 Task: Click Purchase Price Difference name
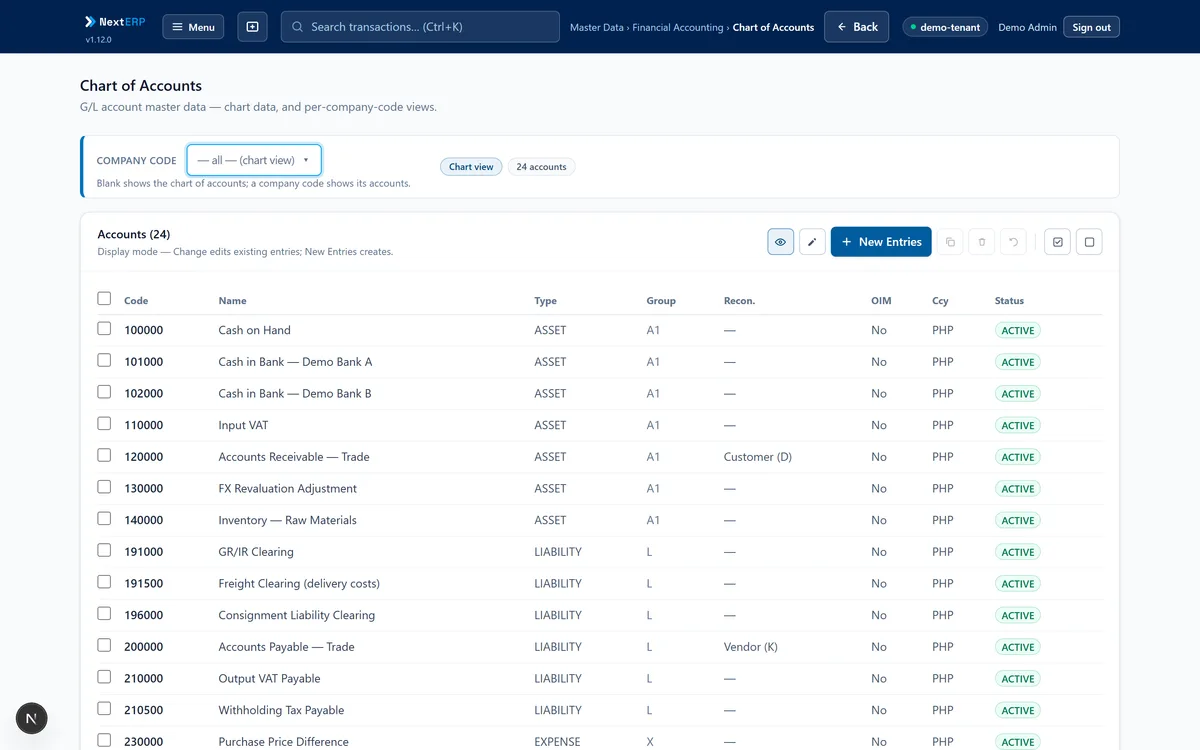point(284,742)
